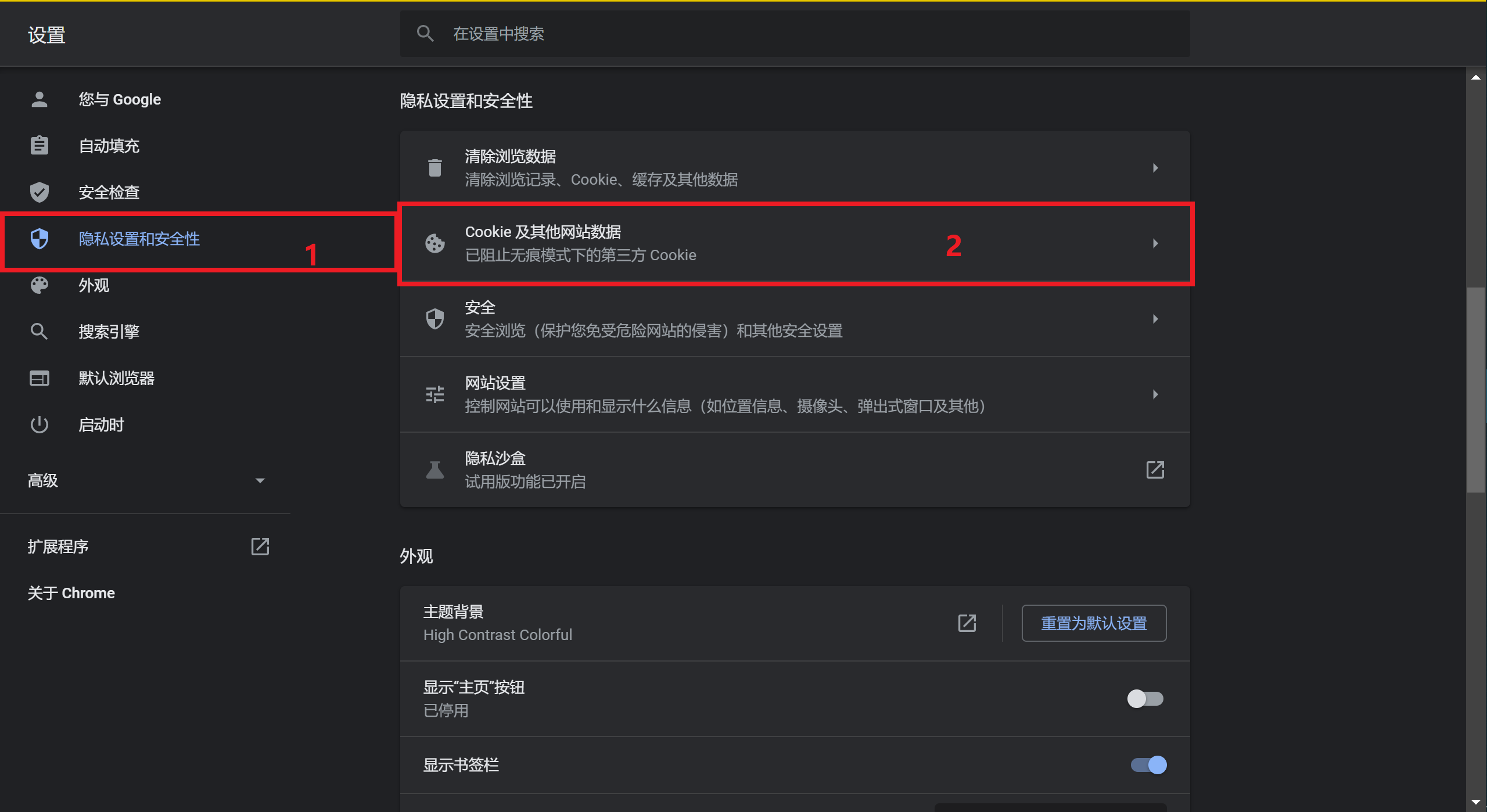
Task: Click the scrollbar up arrow
Action: (x=1476, y=77)
